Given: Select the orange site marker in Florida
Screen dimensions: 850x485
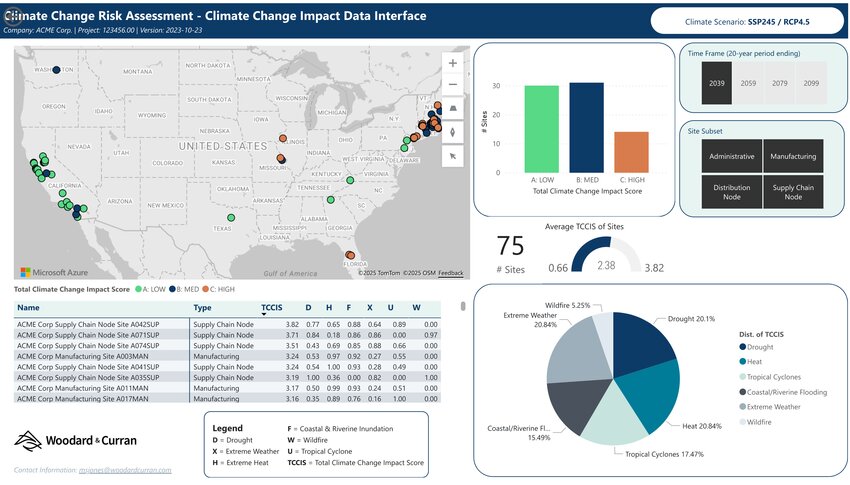Looking at the screenshot, I should (x=350, y=255).
